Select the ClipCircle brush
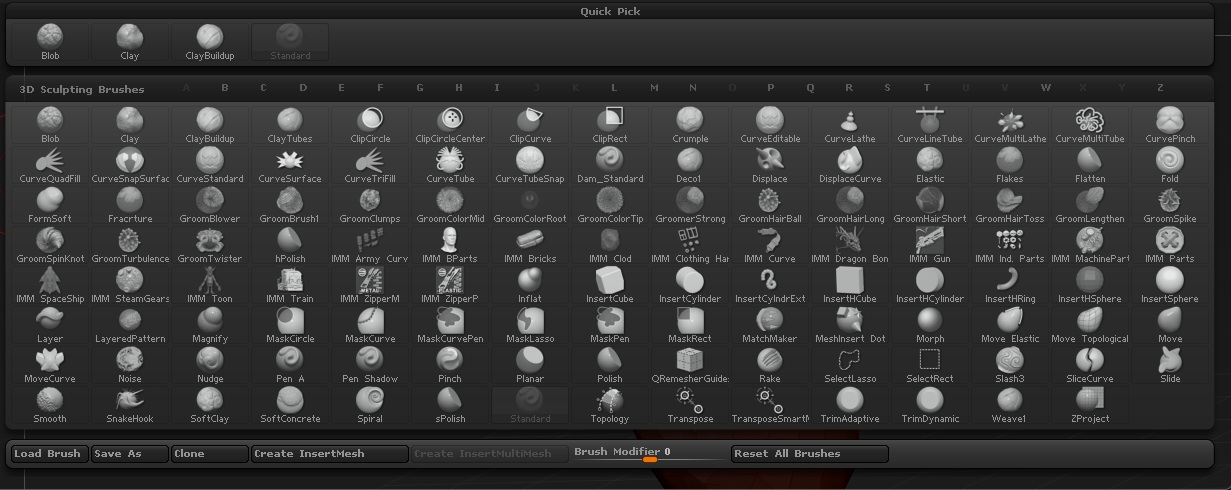The image size is (1231, 490). click(x=370, y=126)
